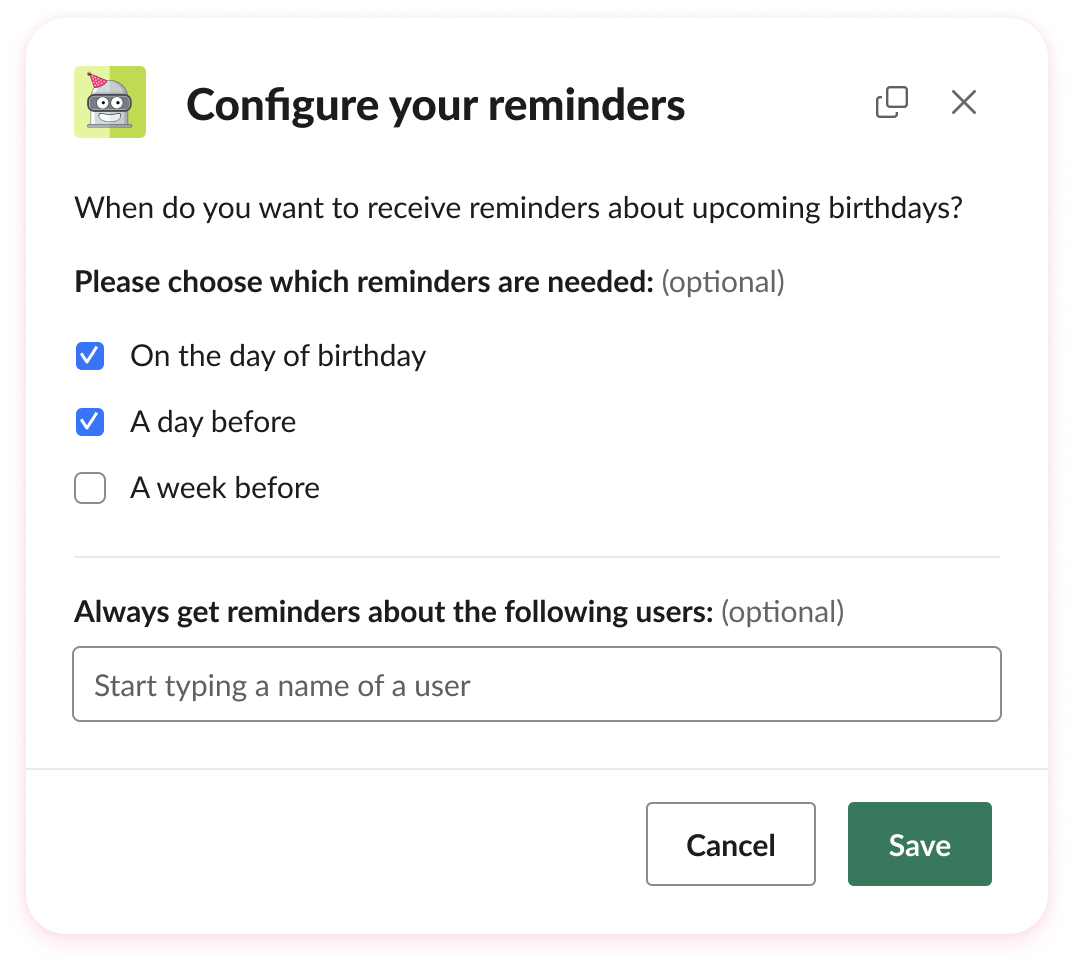Enable the 'A week before' reminder

(x=89, y=488)
